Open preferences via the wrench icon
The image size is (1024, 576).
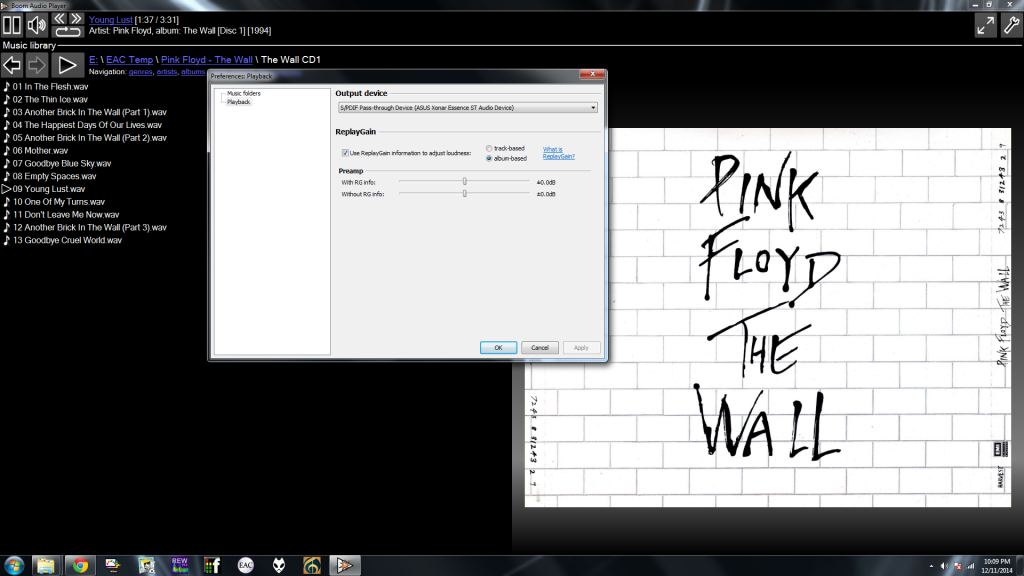coord(1010,26)
